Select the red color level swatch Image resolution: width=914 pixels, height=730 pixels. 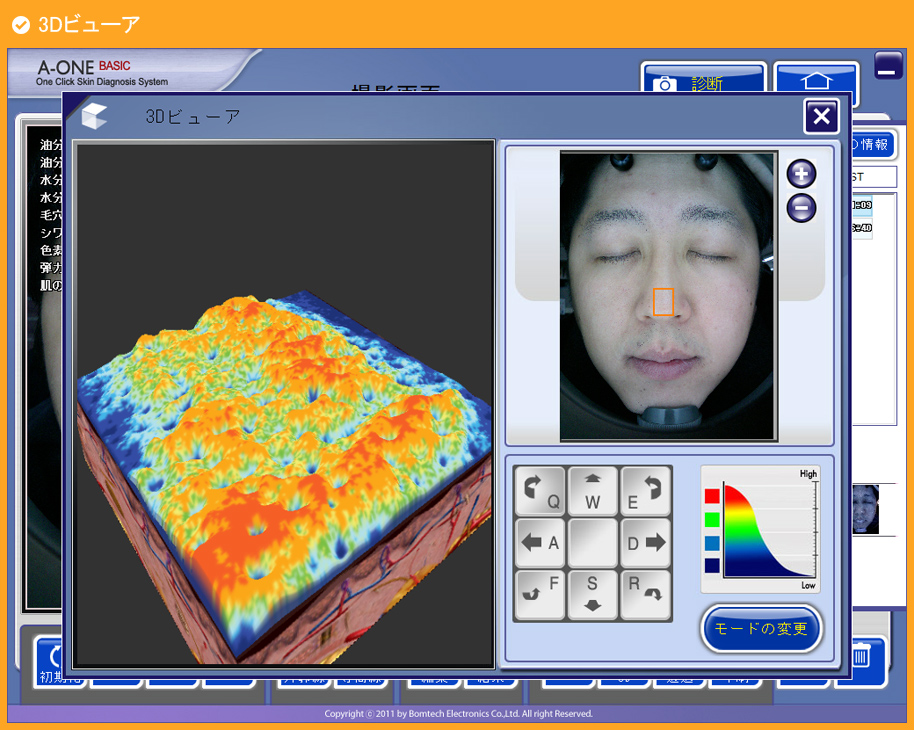pos(712,496)
